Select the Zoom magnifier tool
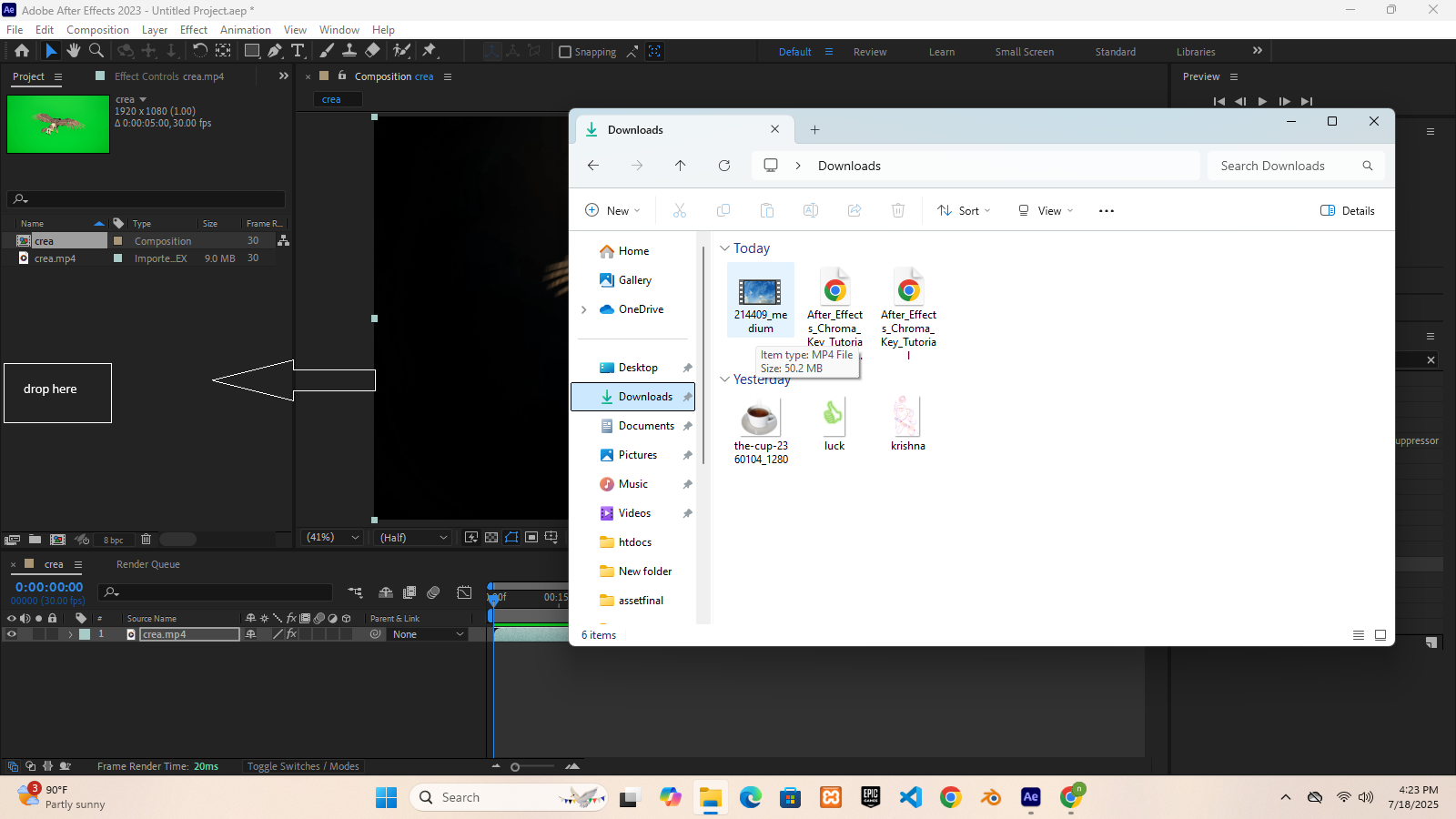This screenshot has height=819, width=1456. (x=96, y=51)
